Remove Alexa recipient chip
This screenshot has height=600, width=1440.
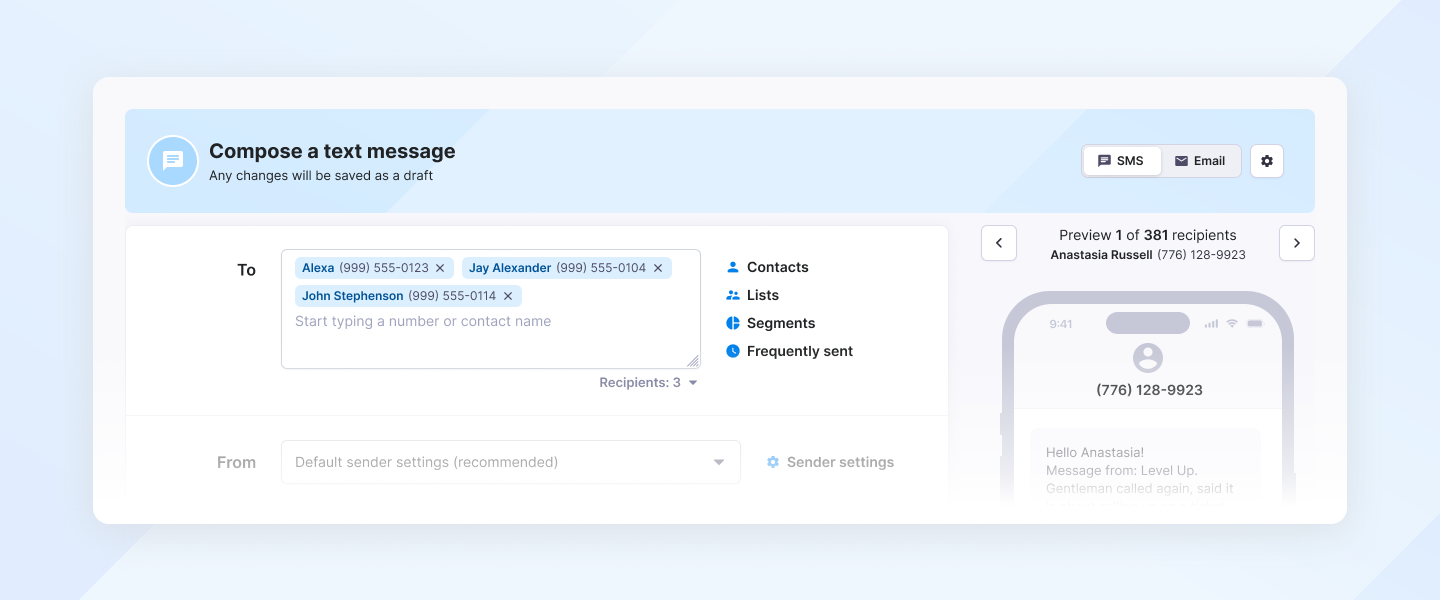pyautogui.click(x=440, y=268)
